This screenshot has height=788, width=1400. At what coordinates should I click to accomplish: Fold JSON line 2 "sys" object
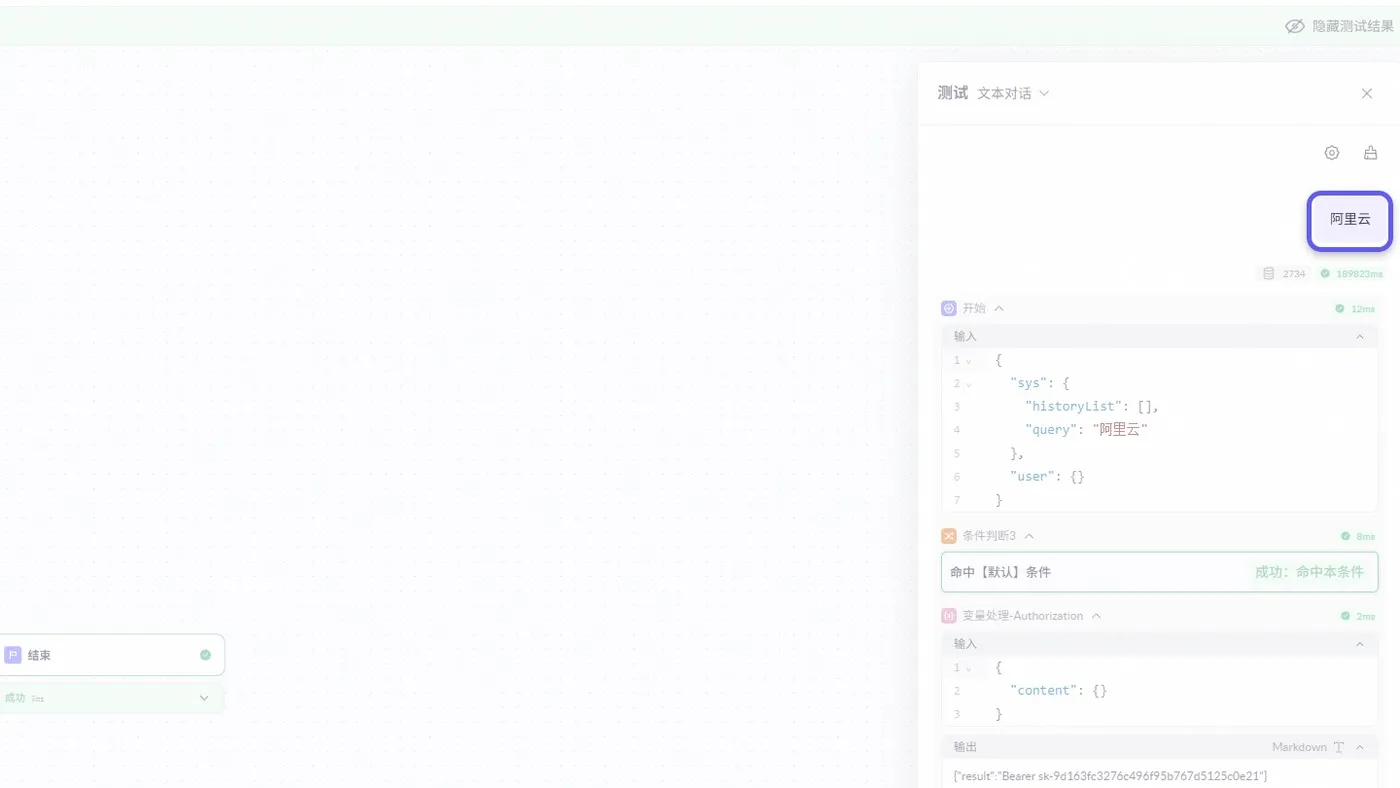968,384
